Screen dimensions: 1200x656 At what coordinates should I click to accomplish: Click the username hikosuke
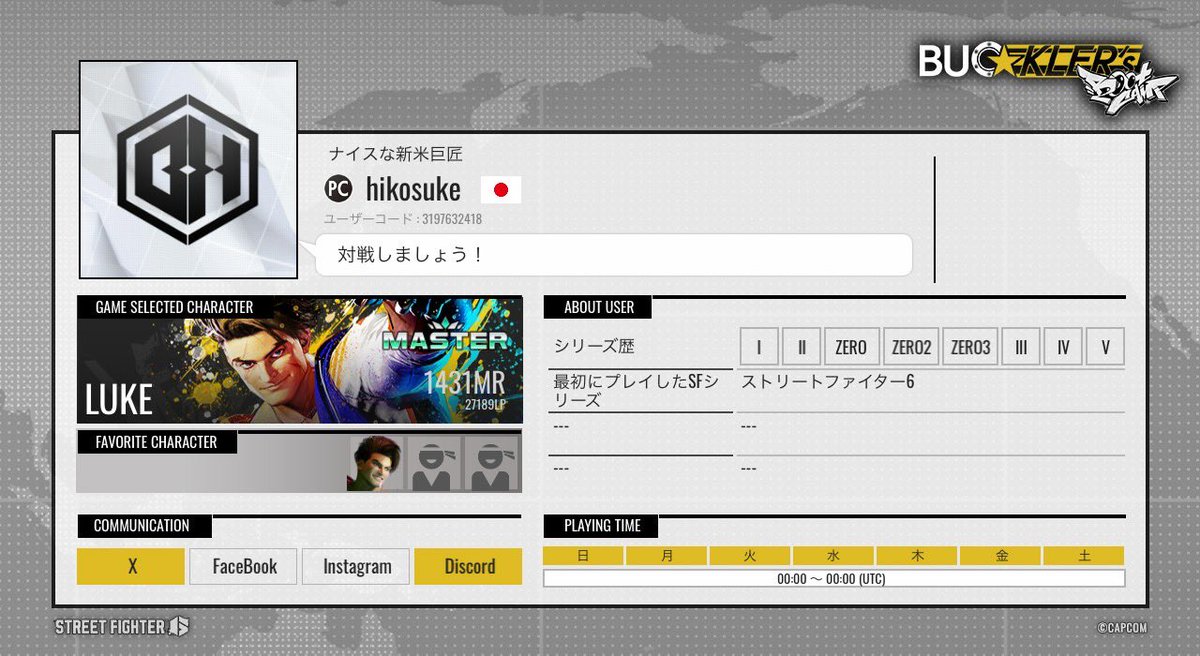point(413,188)
